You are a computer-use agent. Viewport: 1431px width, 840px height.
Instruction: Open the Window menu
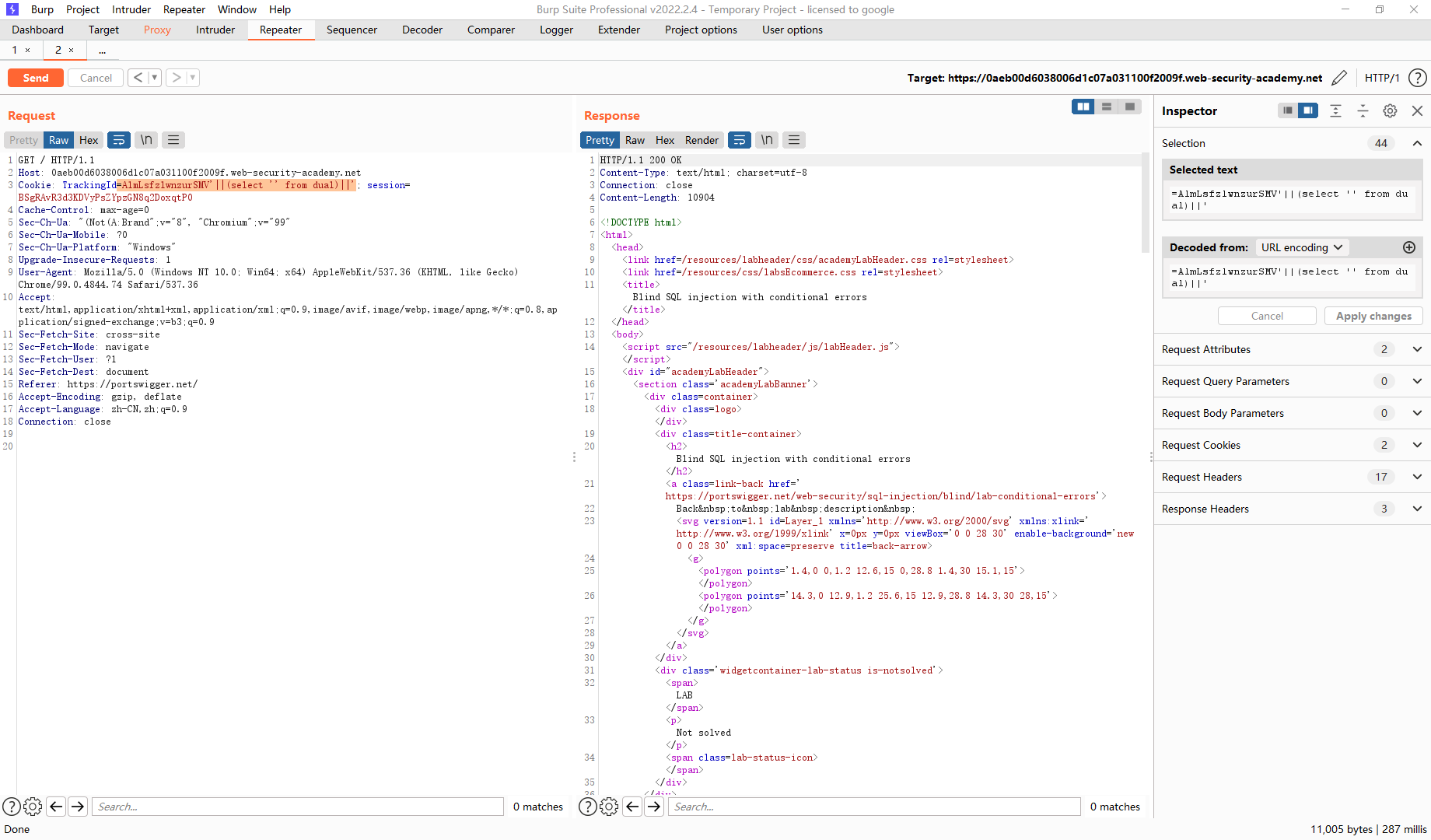tap(237, 9)
